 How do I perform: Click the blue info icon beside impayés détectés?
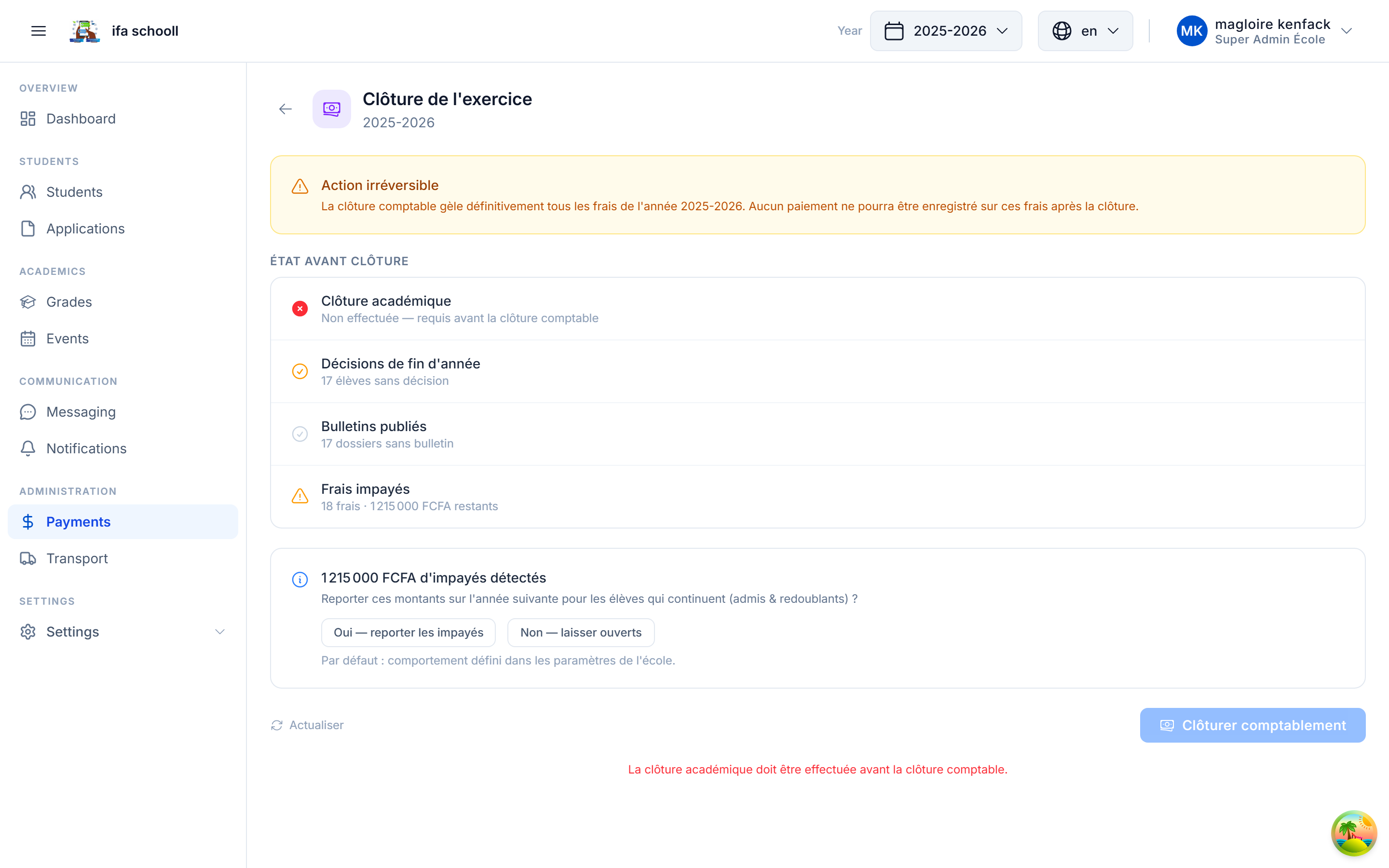(300, 579)
